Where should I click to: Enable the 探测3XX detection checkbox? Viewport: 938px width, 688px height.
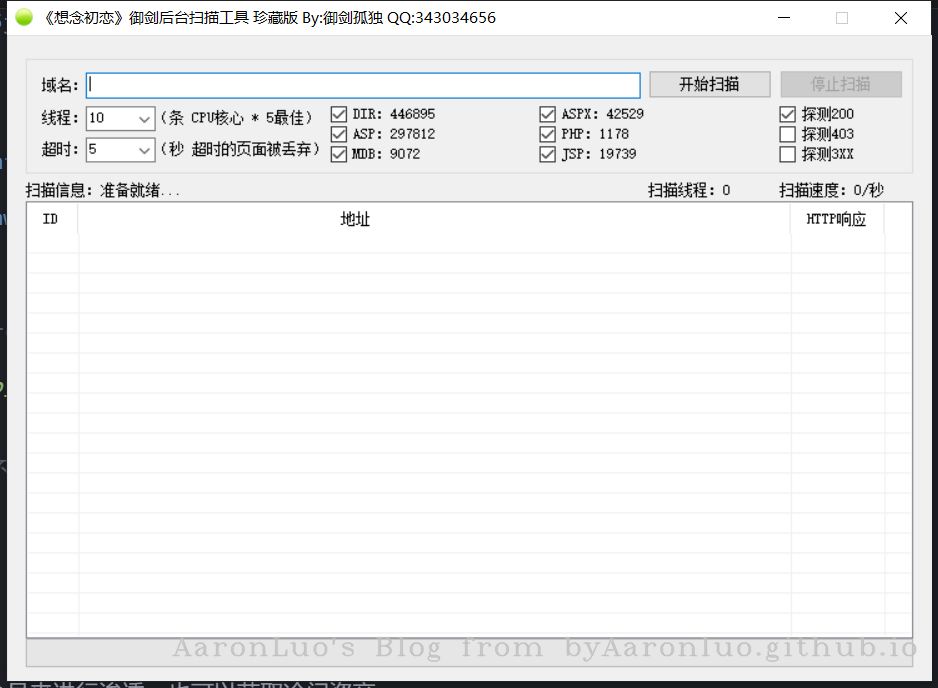point(787,154)
